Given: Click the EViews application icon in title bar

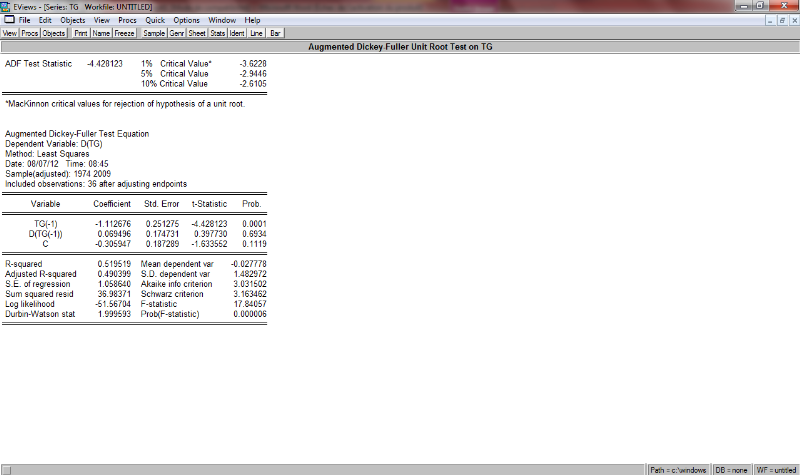Looking at the screenshot, I should pos(6,7).
